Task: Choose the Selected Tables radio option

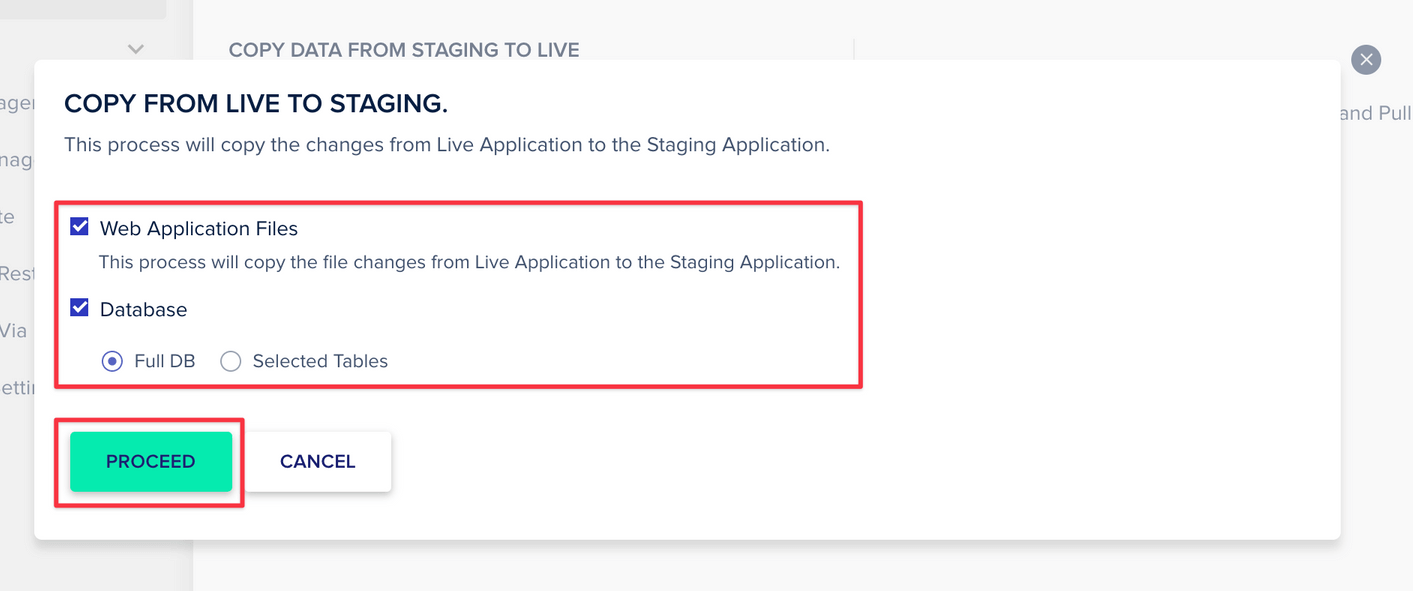Action: click(231, 361)
